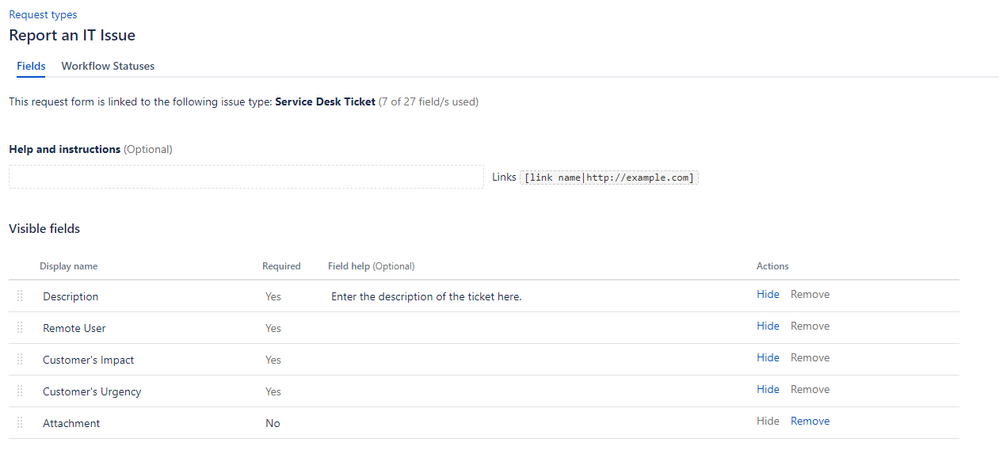Click the Customer's Impact display name
This screenshot has width=999, height=458.
coord(89,361)
